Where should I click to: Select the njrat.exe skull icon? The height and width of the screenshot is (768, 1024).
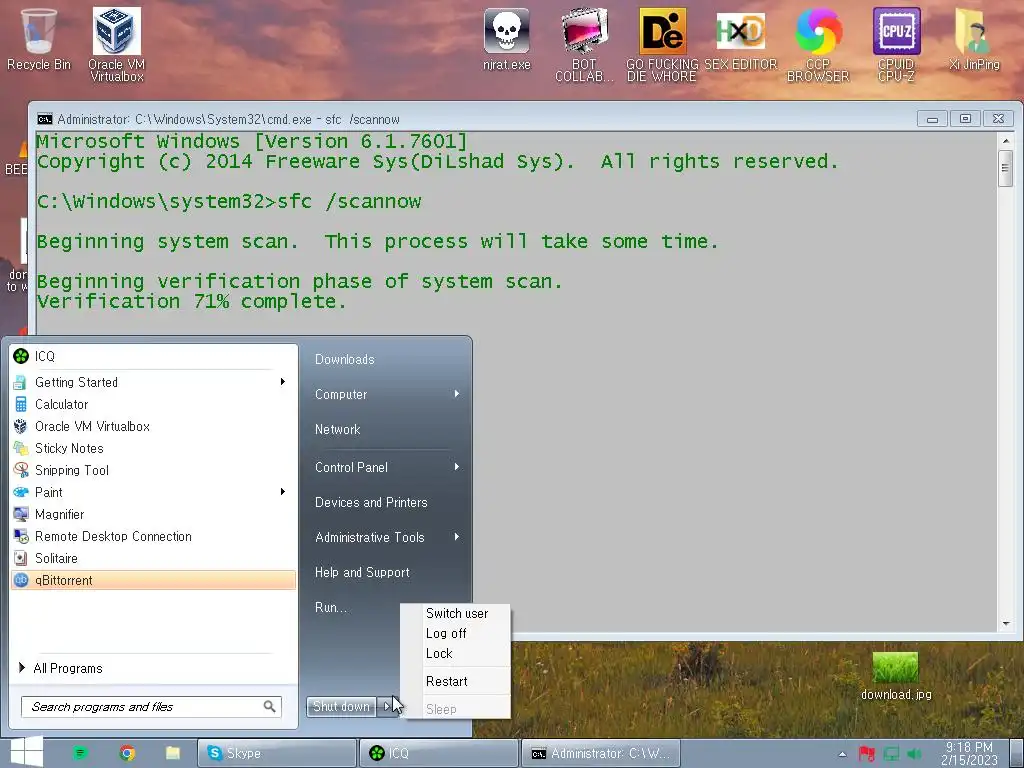coord(507,39)
